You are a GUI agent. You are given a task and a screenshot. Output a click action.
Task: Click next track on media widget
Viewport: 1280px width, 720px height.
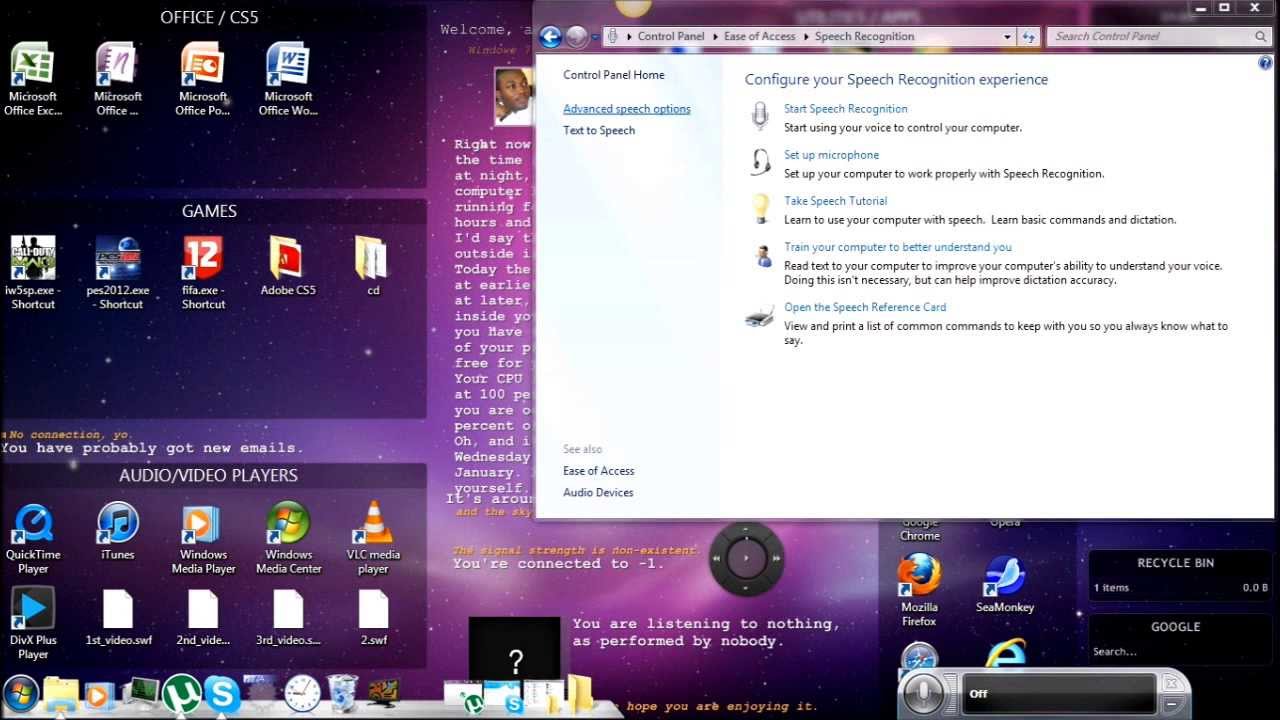coord(777,559)
